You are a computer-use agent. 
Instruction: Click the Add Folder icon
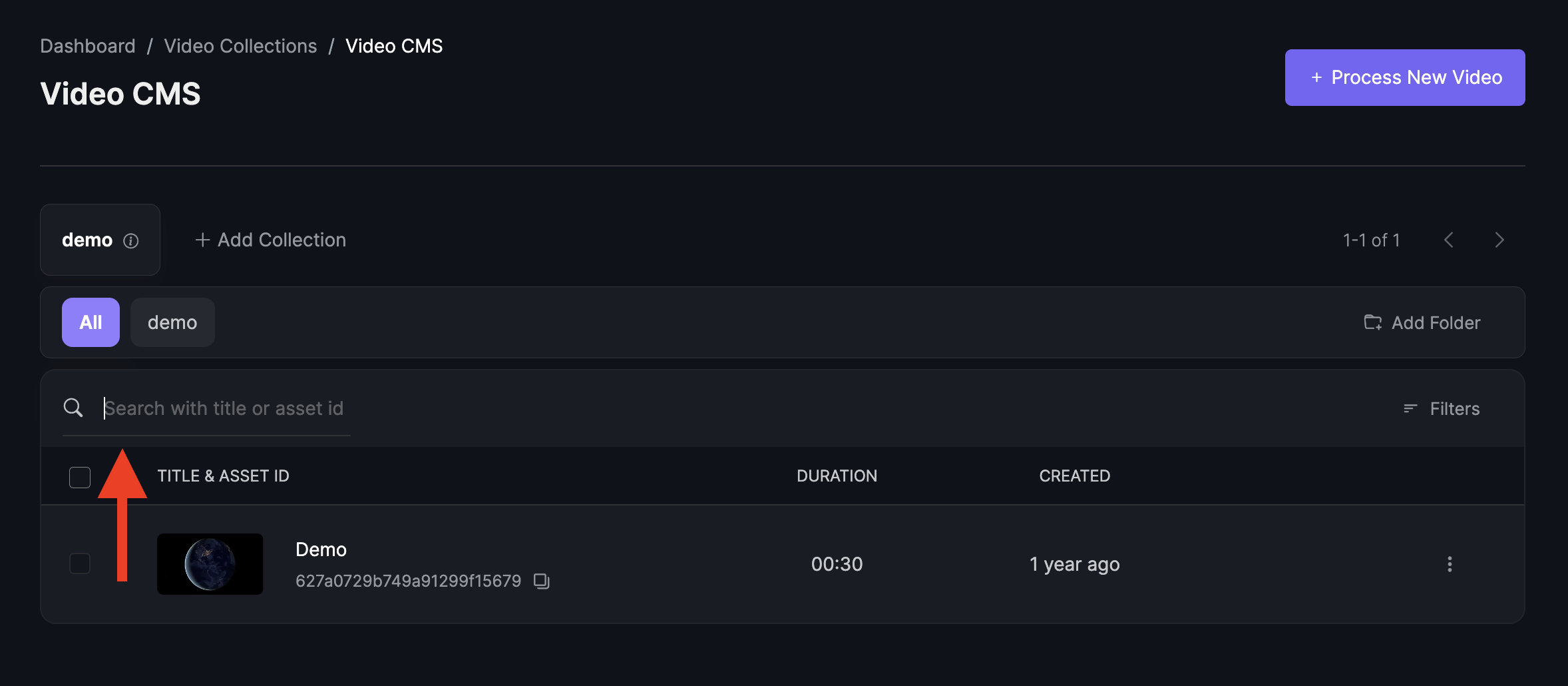pos(1372,322)
